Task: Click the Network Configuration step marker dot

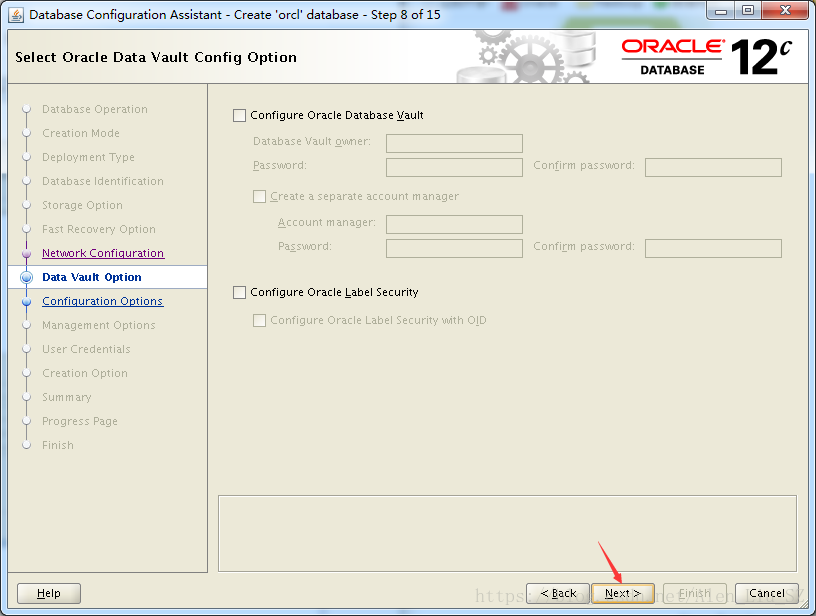Action: point(27,253)
